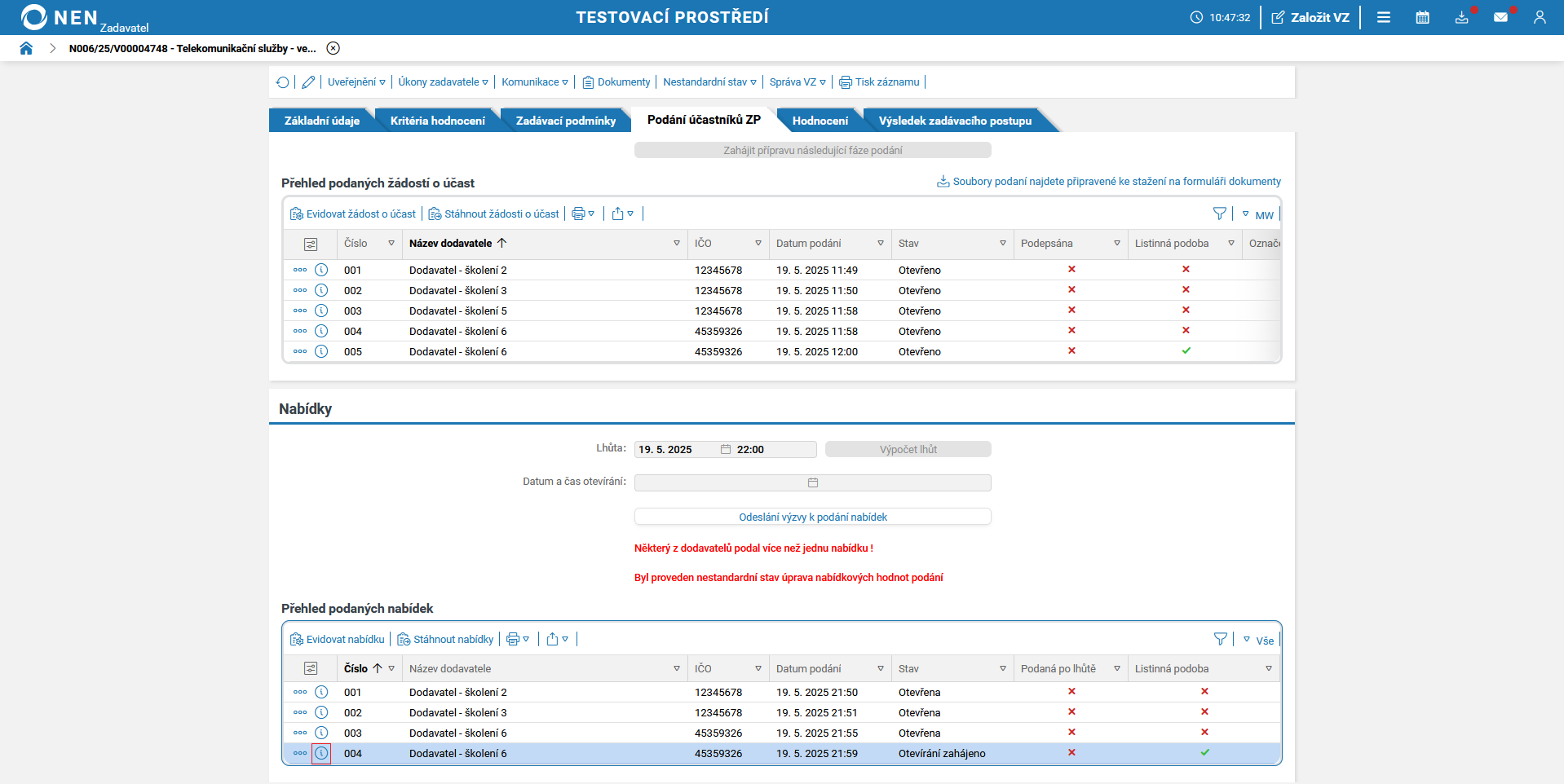Click the home icon in breadcrumb

(x=26, y=48)
